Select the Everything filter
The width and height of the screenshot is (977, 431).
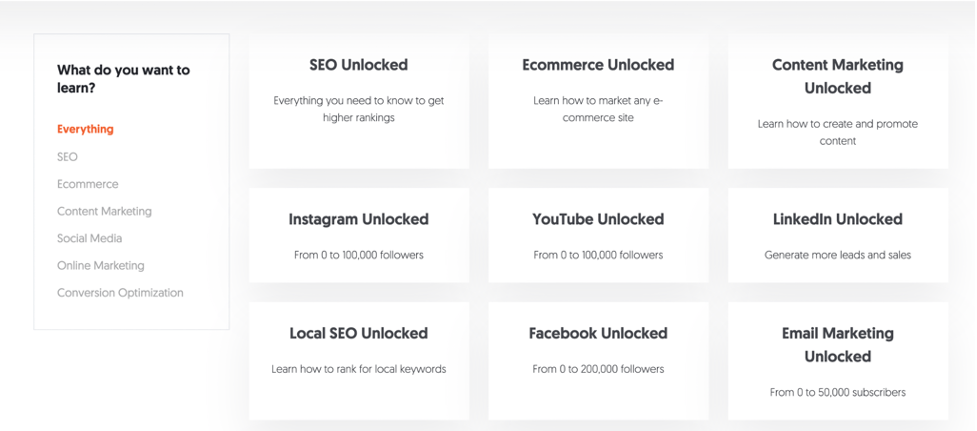point(85,129)
